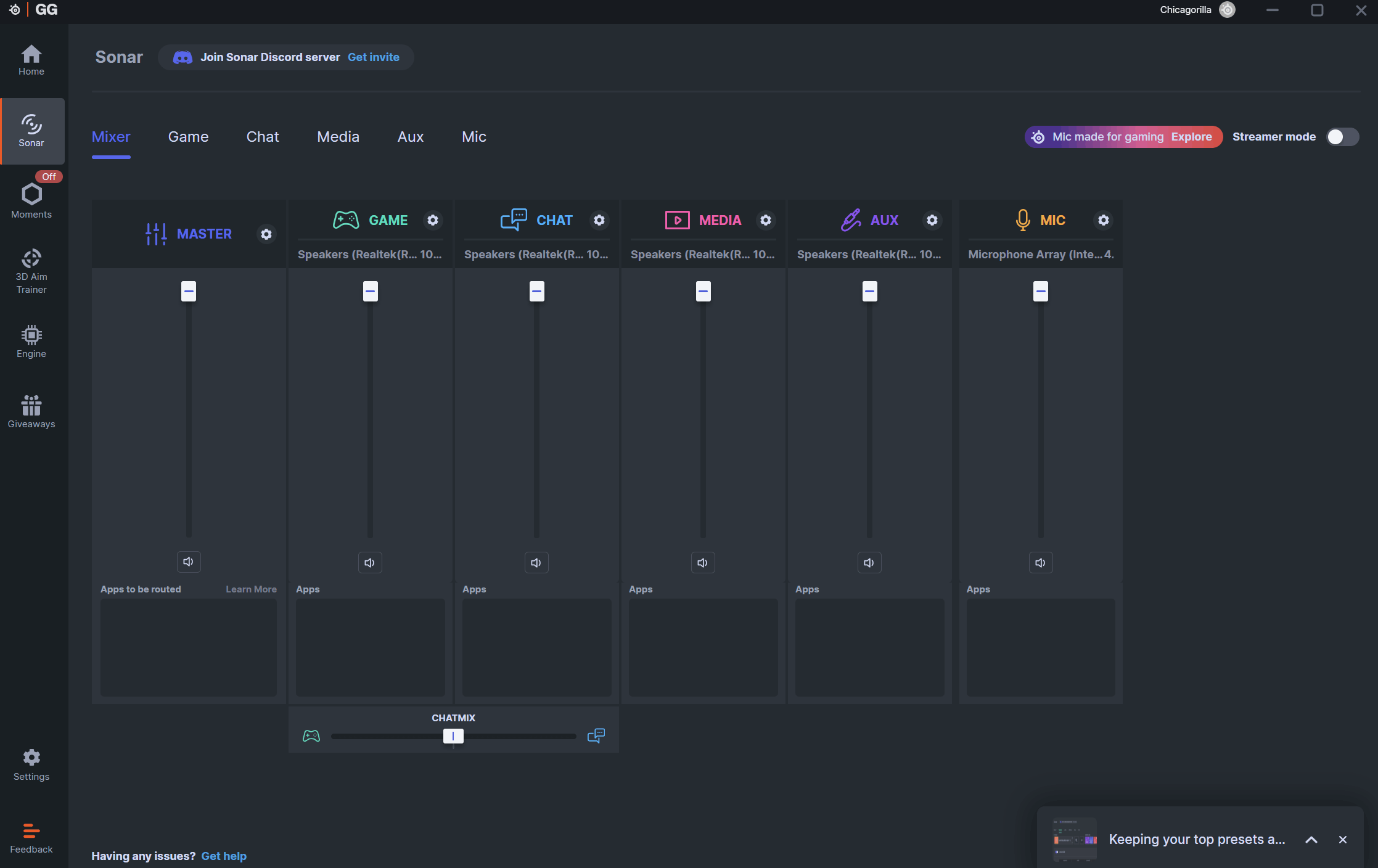
Task: Click the Get invite Discord link
Action: [373, 57]
